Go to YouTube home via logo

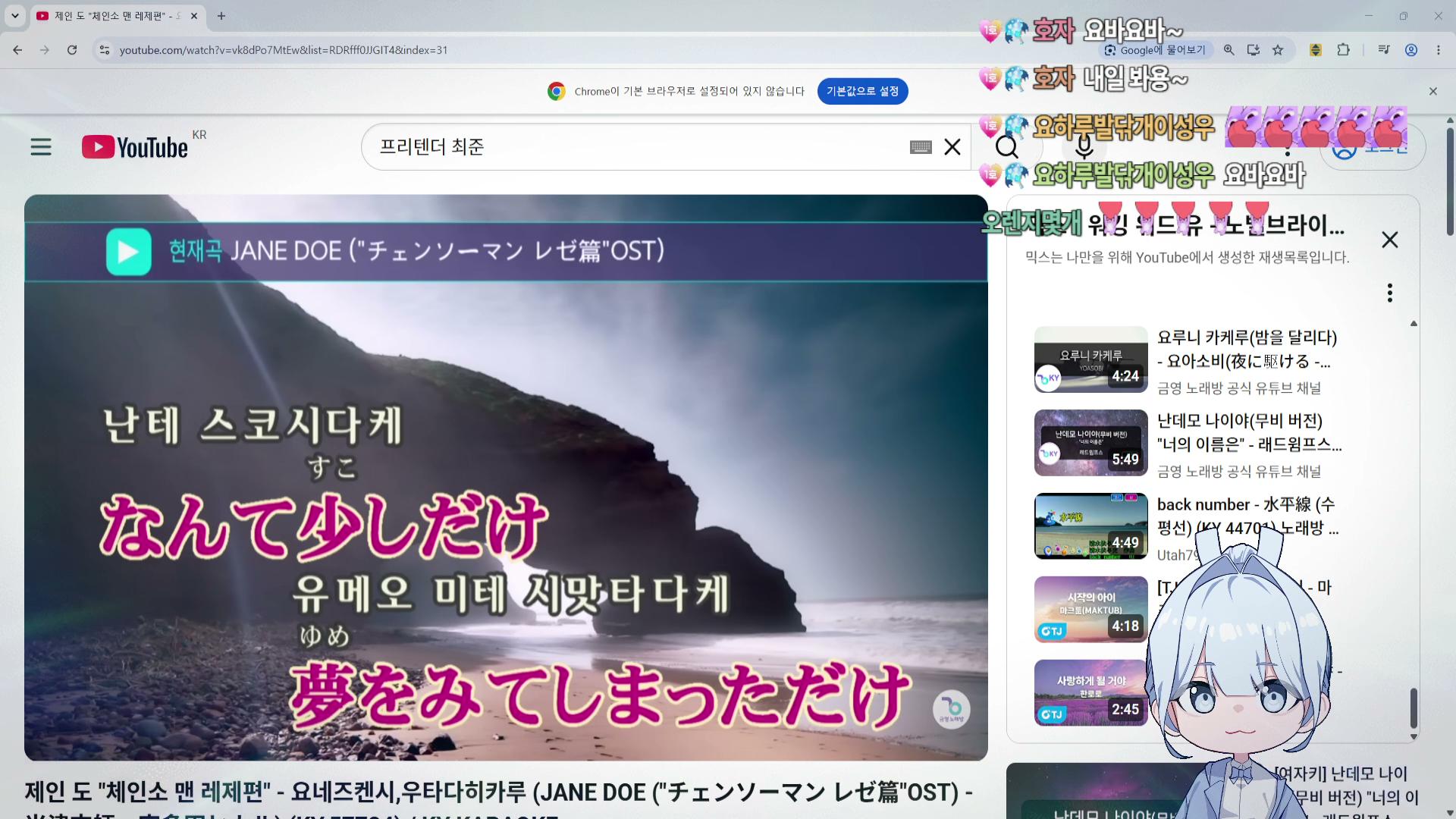(135, 147)
